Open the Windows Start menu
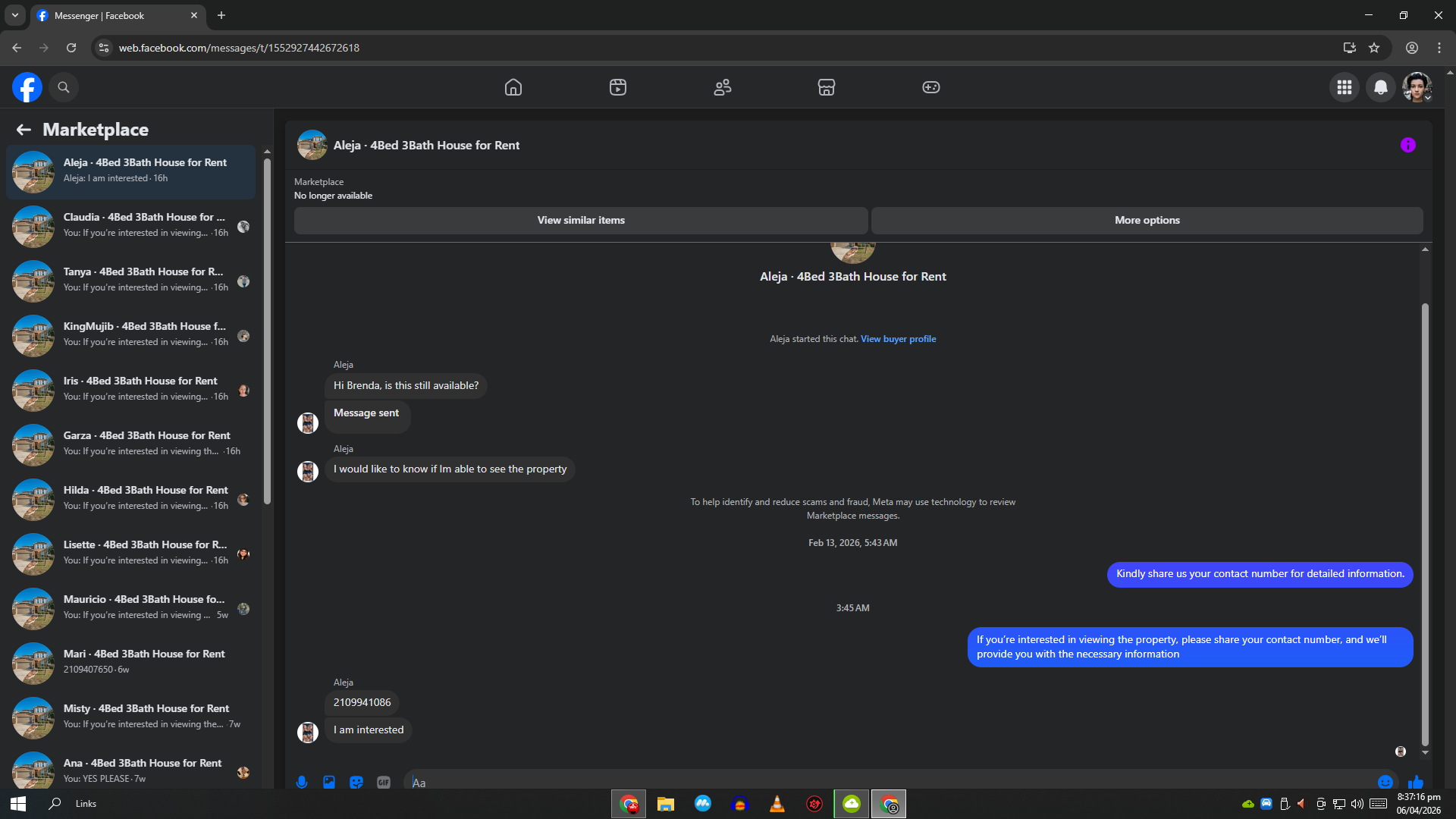Screen dimensions: 1456x819 pyautogui.click(x=18, y=804)
